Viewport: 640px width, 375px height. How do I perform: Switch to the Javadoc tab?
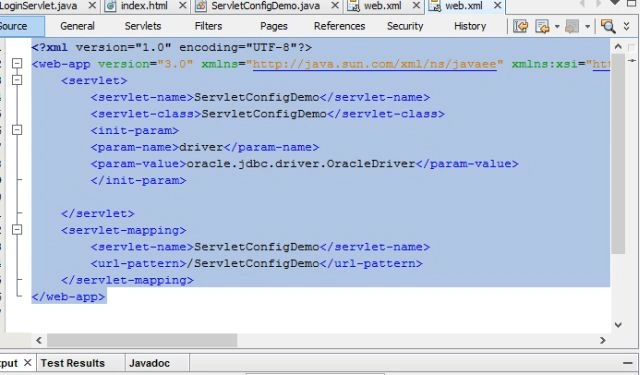(149, 363)
